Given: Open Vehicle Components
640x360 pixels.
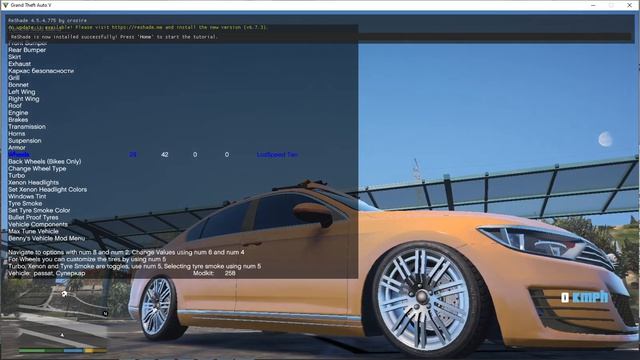Looking at the screenshot, I should tap(38, 224).
